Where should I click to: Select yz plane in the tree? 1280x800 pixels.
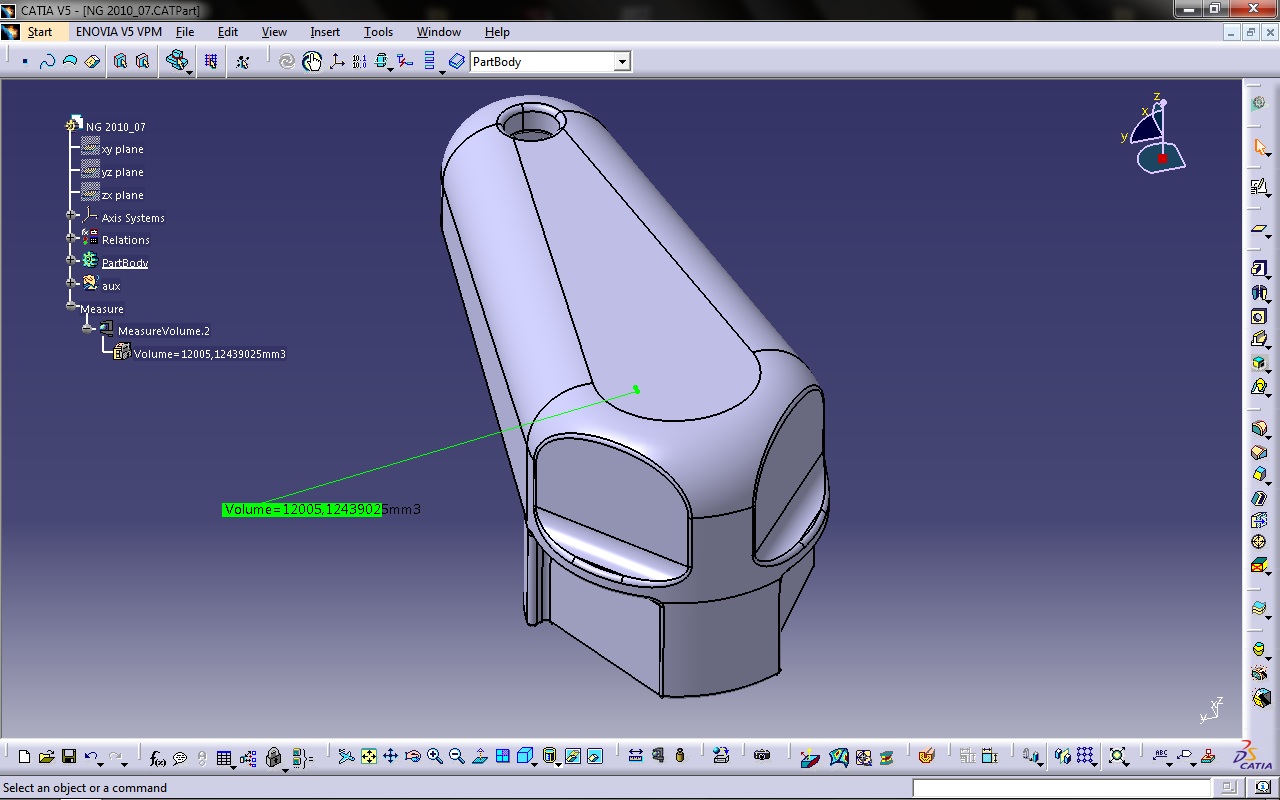[x=122, y=172]
